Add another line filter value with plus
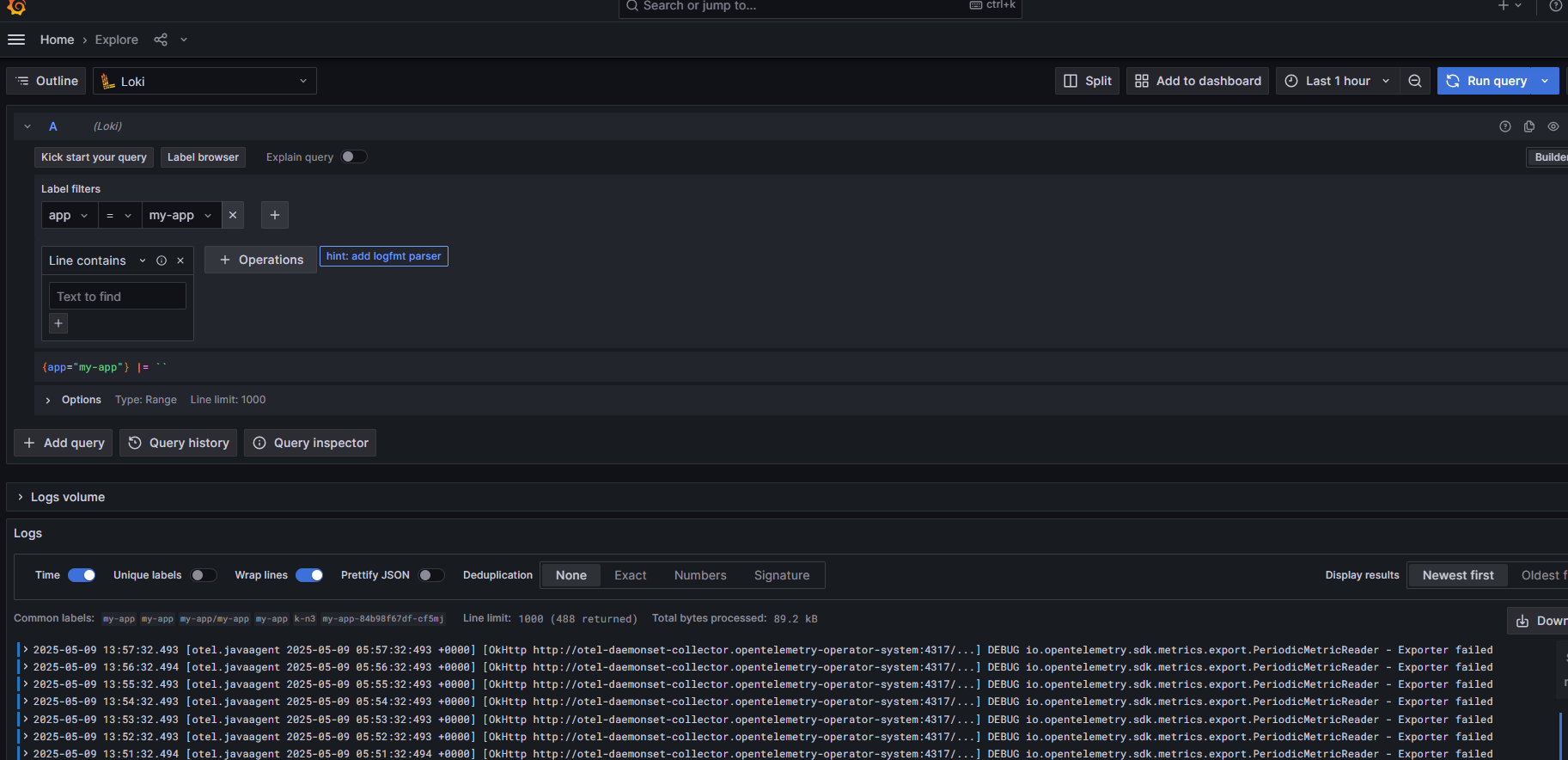 tap(58, 323)
